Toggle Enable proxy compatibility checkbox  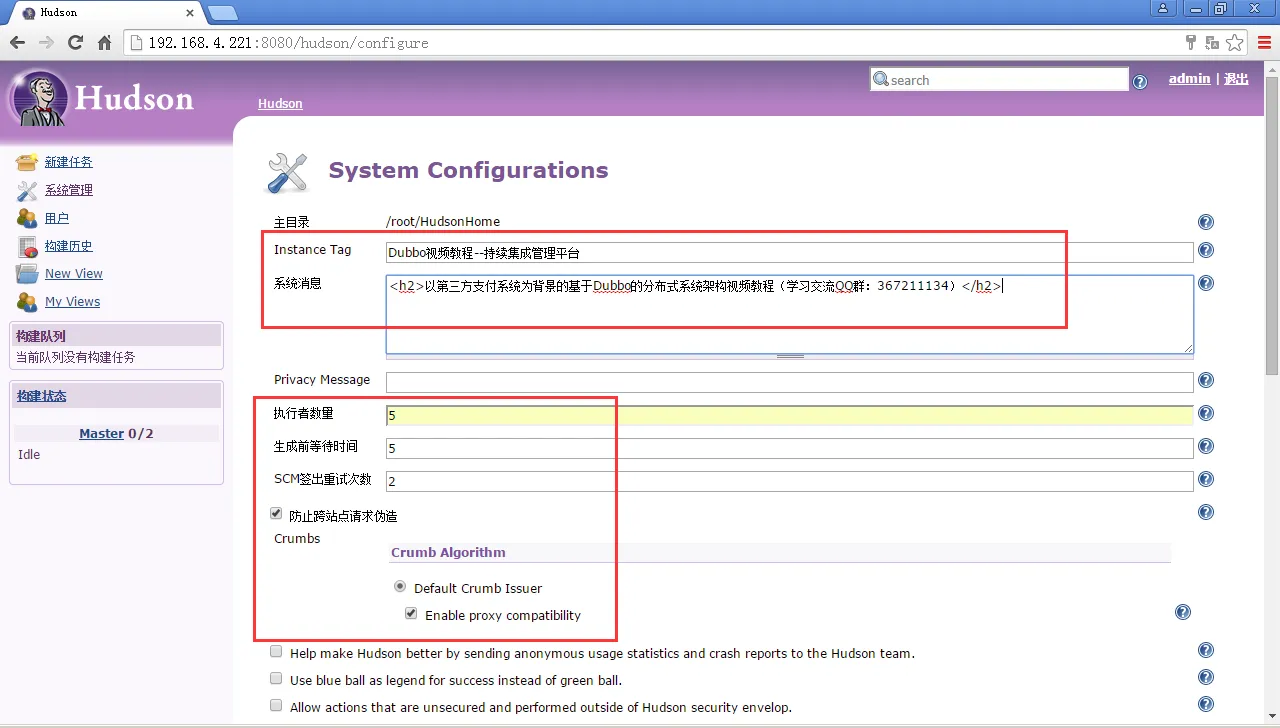coord(411,614)
